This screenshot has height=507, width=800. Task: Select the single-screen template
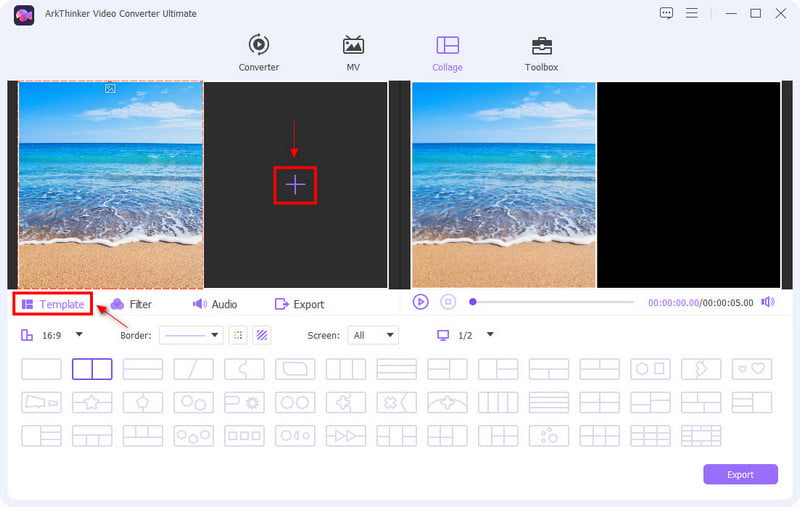pos(41,369)
